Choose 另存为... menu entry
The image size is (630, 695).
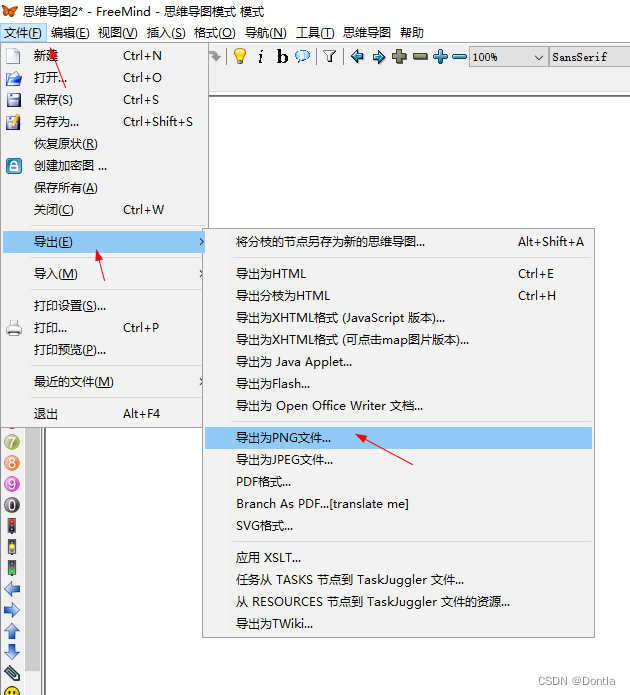(x=104, y=122)
